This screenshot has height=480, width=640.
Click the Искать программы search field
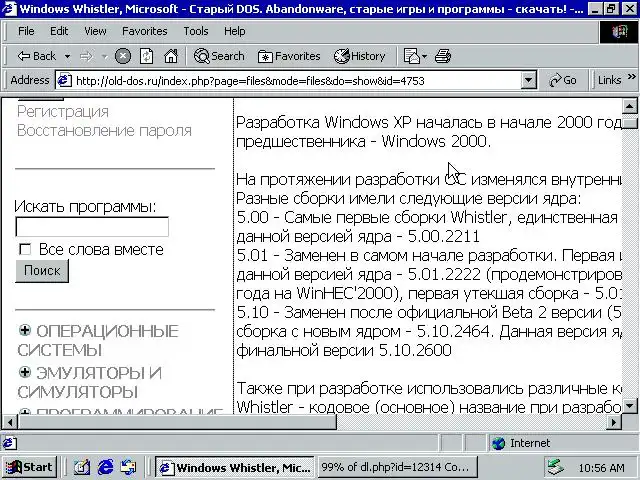tap(92, 227)
